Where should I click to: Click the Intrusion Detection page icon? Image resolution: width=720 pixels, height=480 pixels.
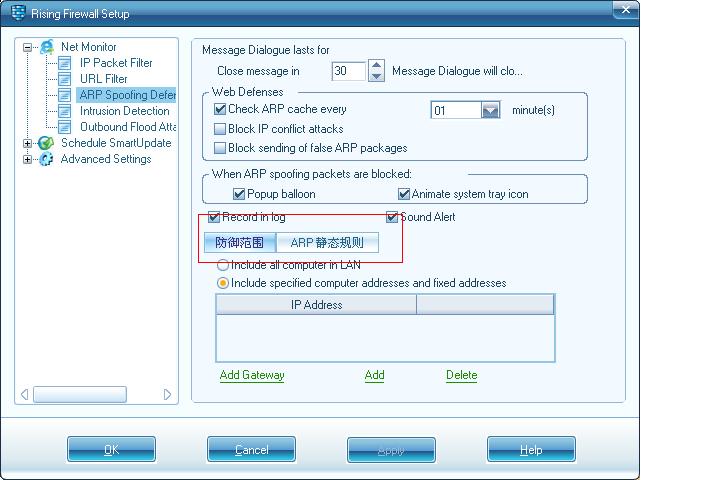pos(64,111)
